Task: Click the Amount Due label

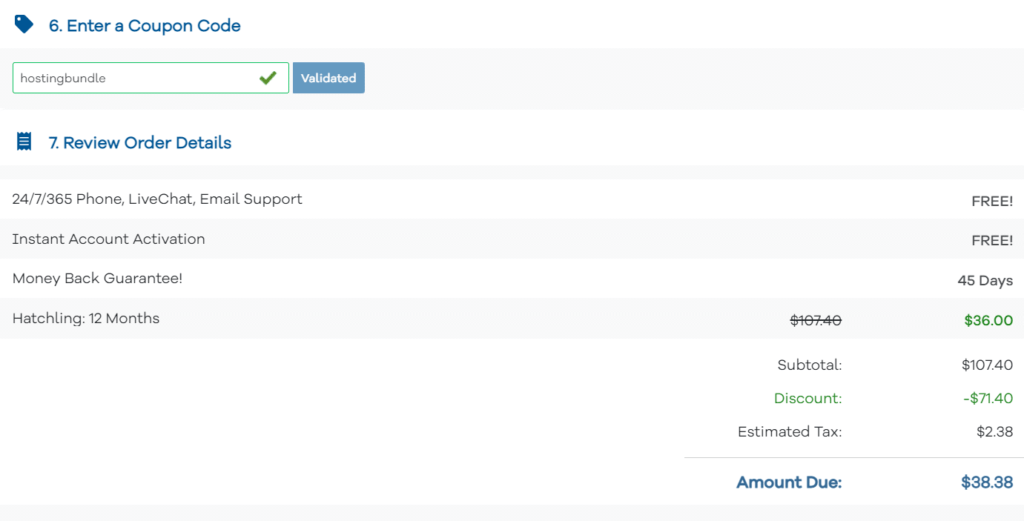Action: click(790, 482)
